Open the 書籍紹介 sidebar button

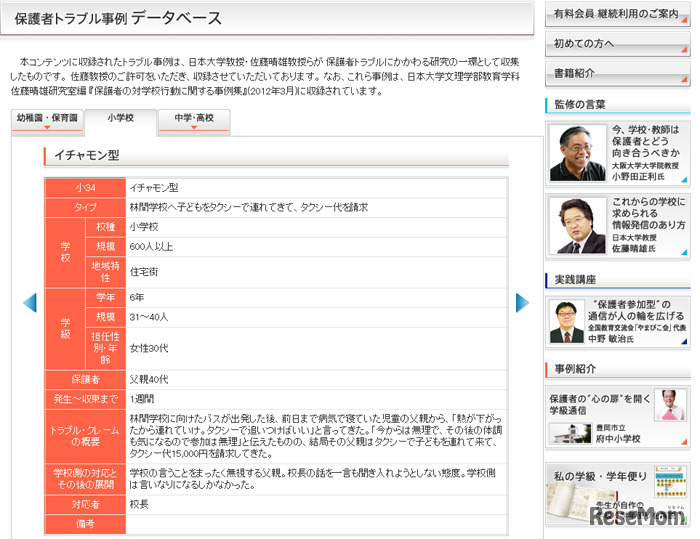[x=616, y=73]
